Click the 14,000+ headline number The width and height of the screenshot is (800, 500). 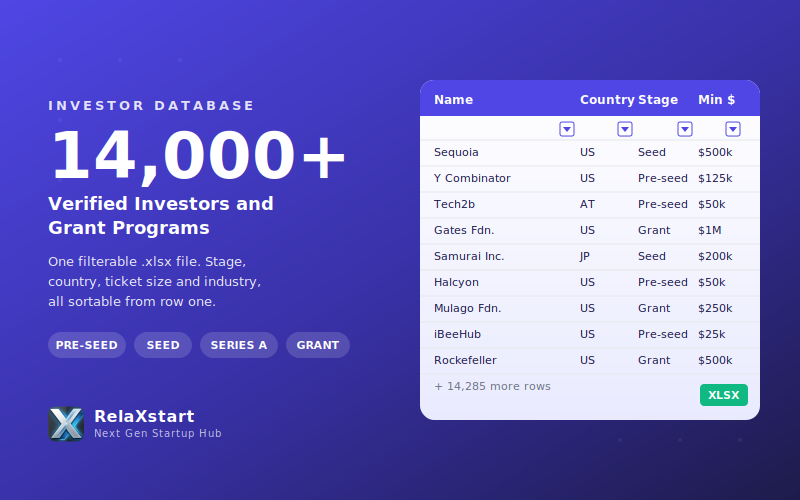point(198,156)
